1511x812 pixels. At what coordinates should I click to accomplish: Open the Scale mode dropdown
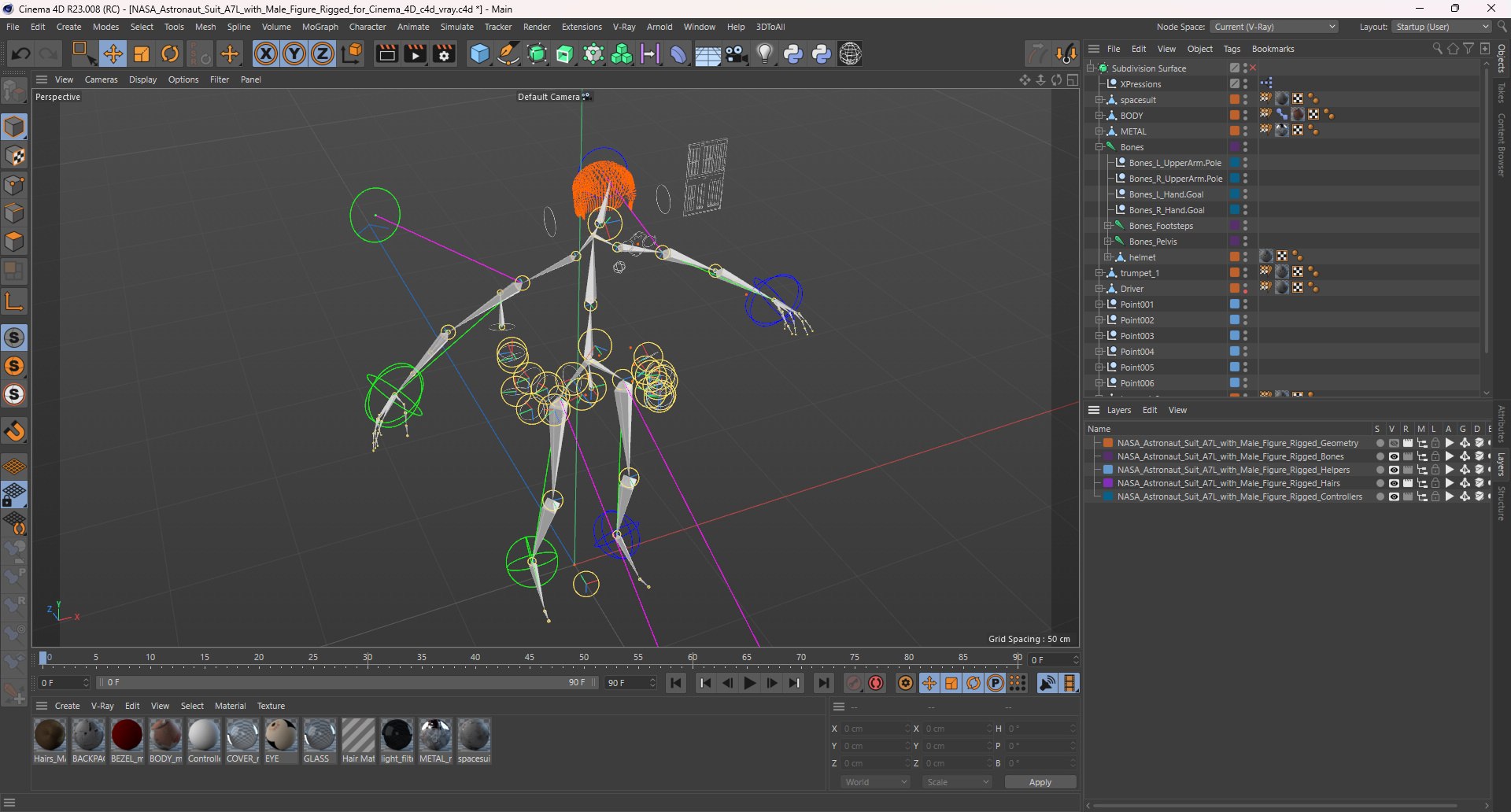tap(958, 782)
